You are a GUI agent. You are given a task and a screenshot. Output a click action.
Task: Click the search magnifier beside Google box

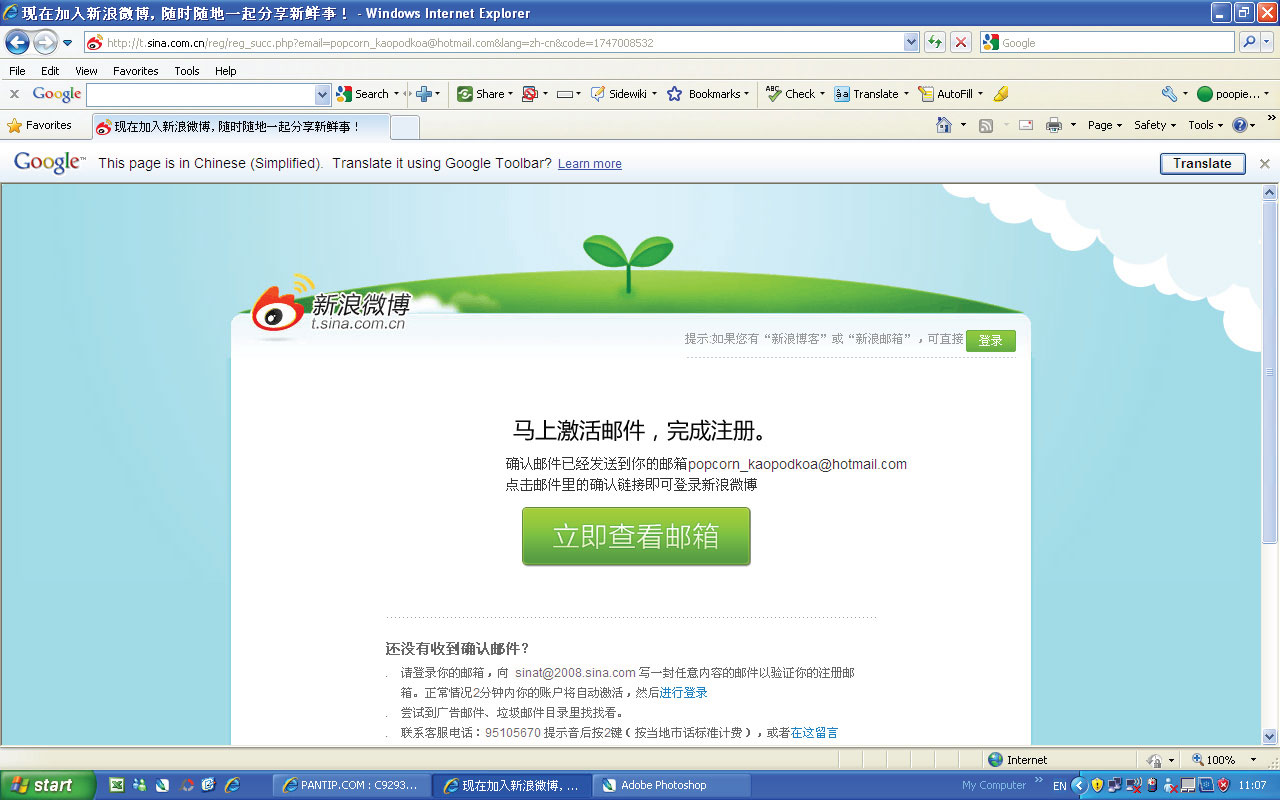[1249, 42]
